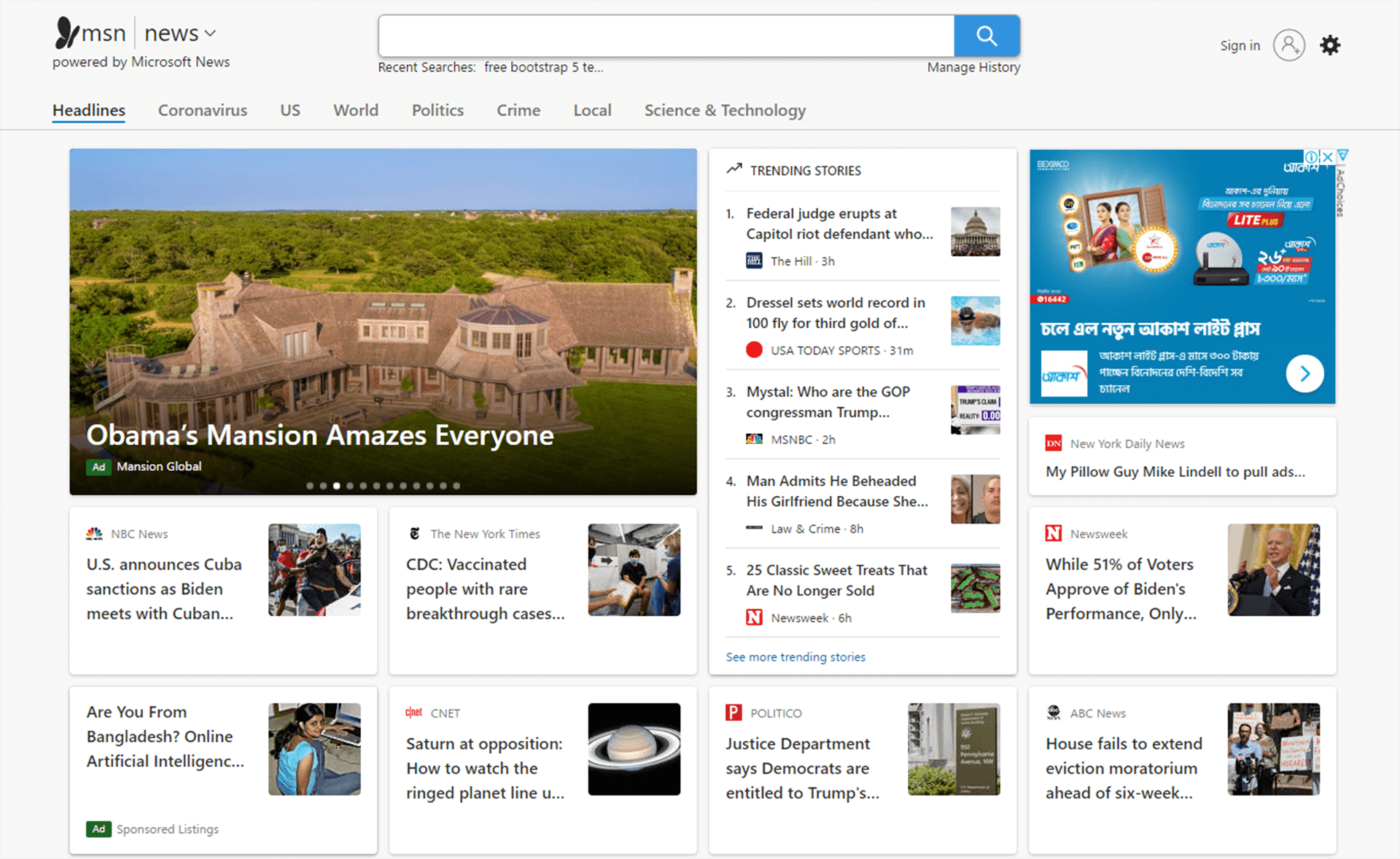Click the eviction protest thumbnail

(1274, 749)
